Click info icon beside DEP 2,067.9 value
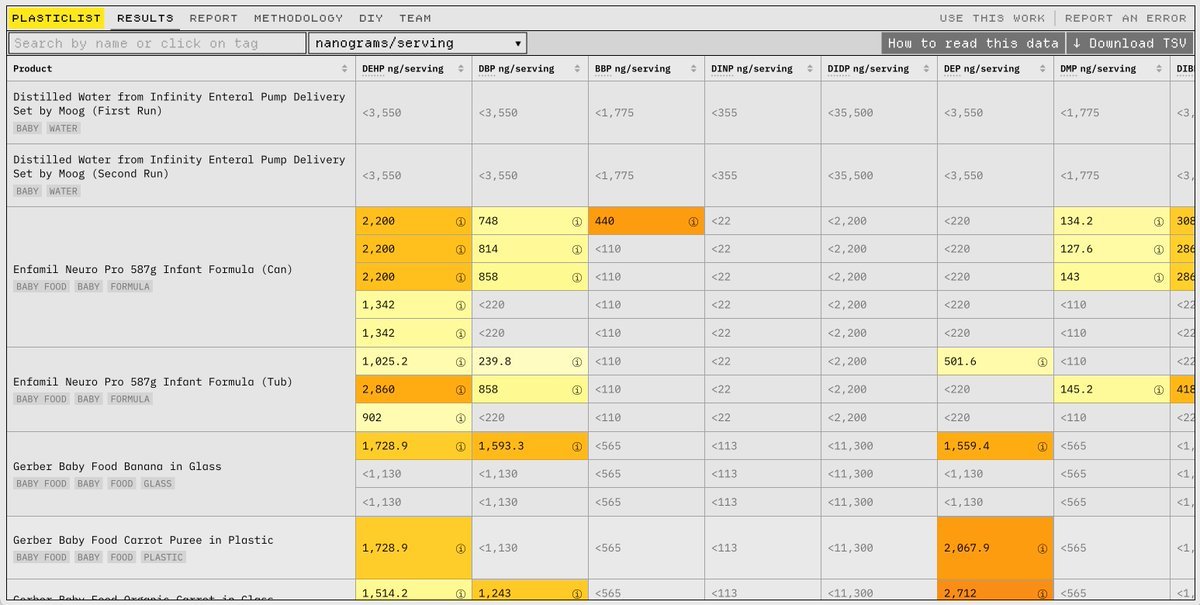This screenshot has width=1200, height=605. [1041, 548]
